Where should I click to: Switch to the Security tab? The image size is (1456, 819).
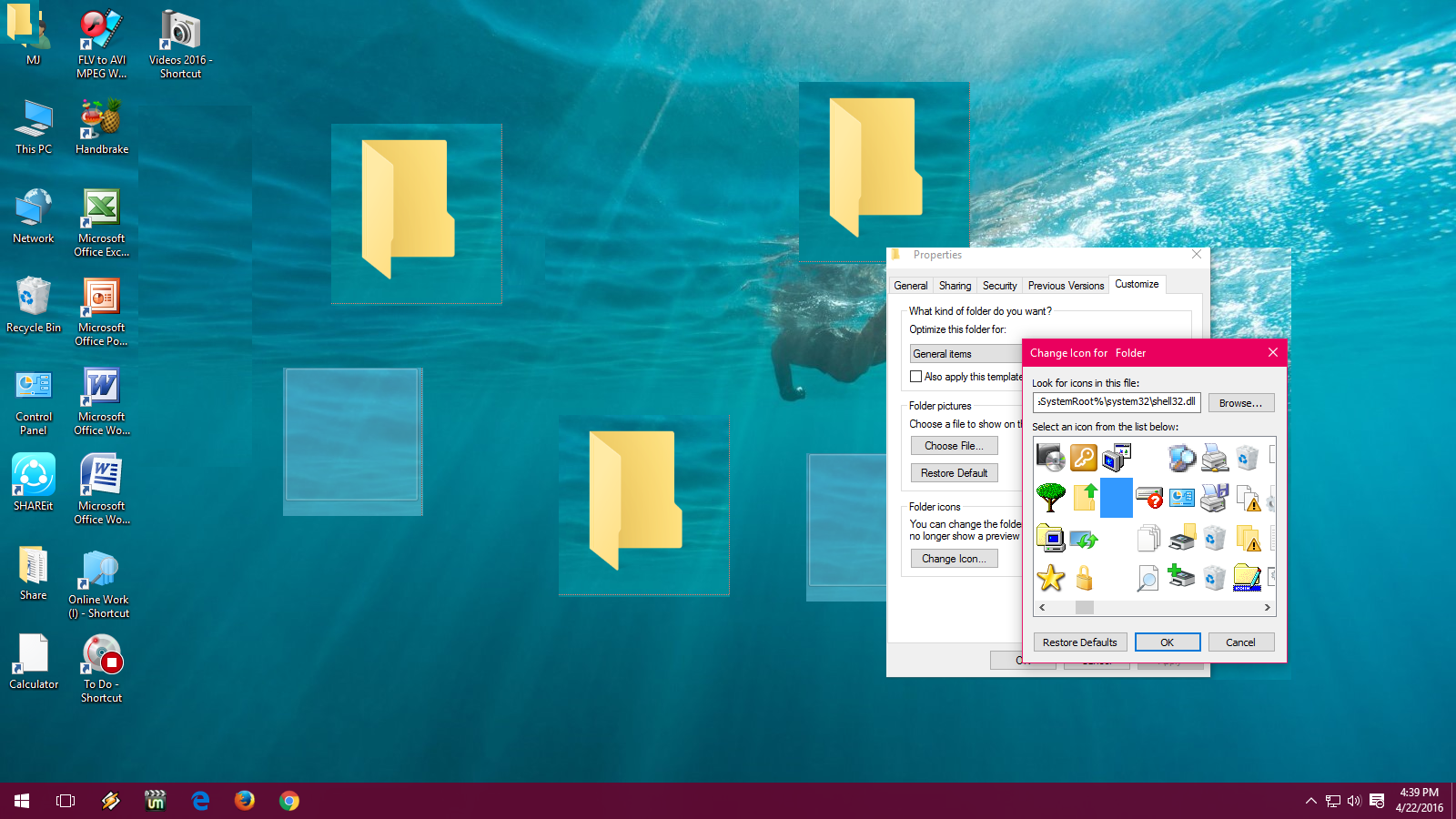pyautogui.click(x=999, y=285)
